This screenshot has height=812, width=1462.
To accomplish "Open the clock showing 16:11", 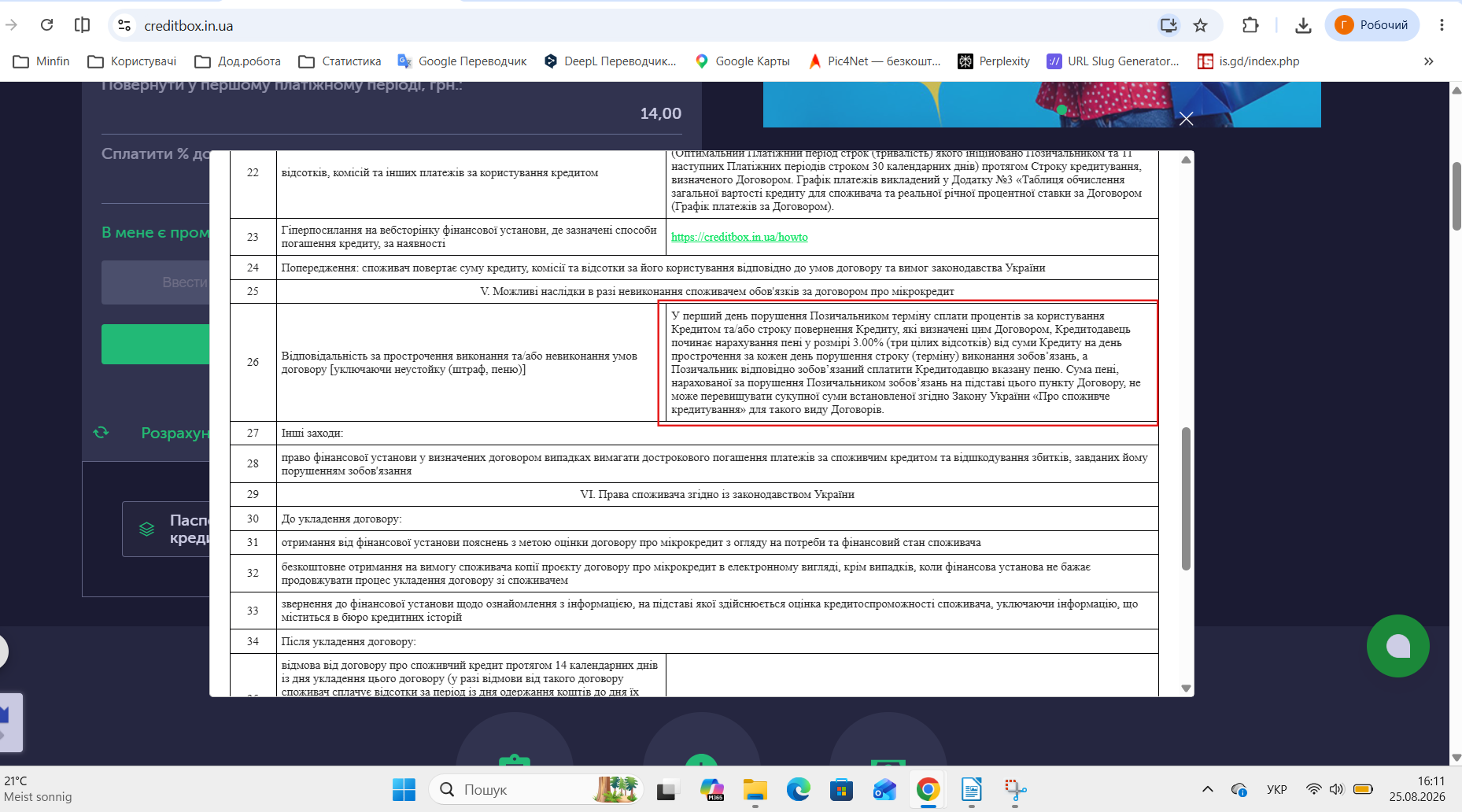I will [1418, 789].
